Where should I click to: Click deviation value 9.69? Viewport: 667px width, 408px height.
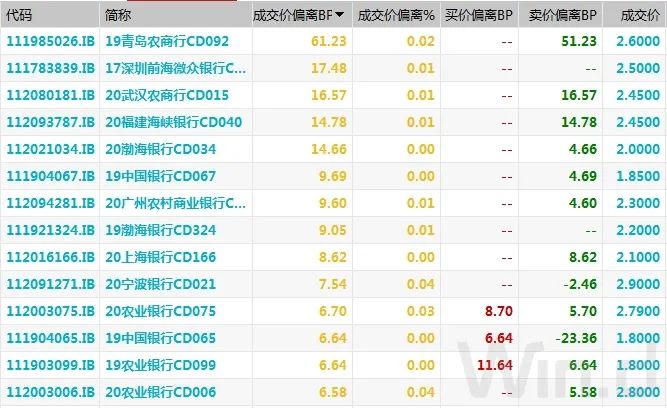tap(333, 176)
